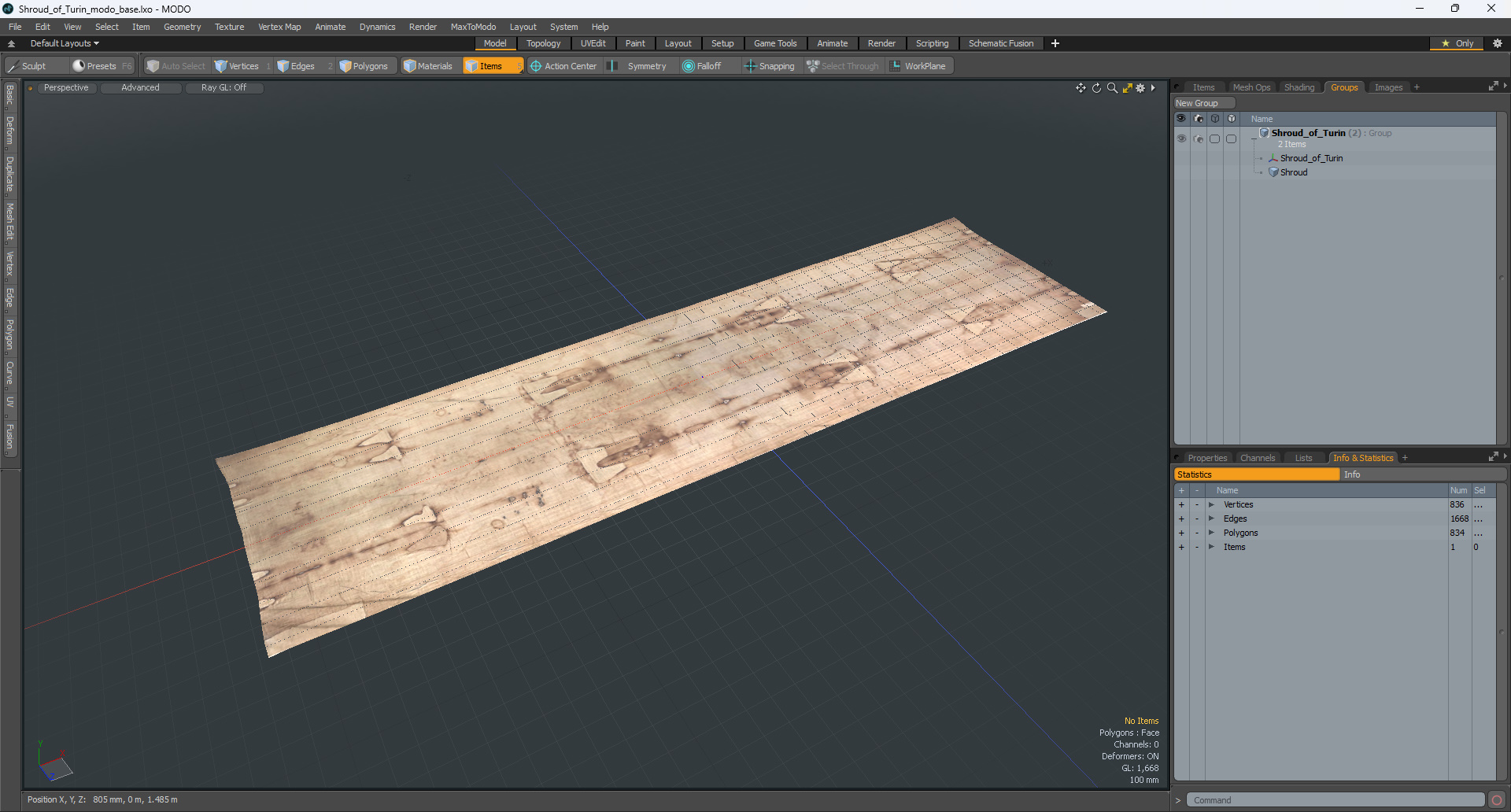
Task: Open the Default Layouts dropdown
Action: (65, 43)
